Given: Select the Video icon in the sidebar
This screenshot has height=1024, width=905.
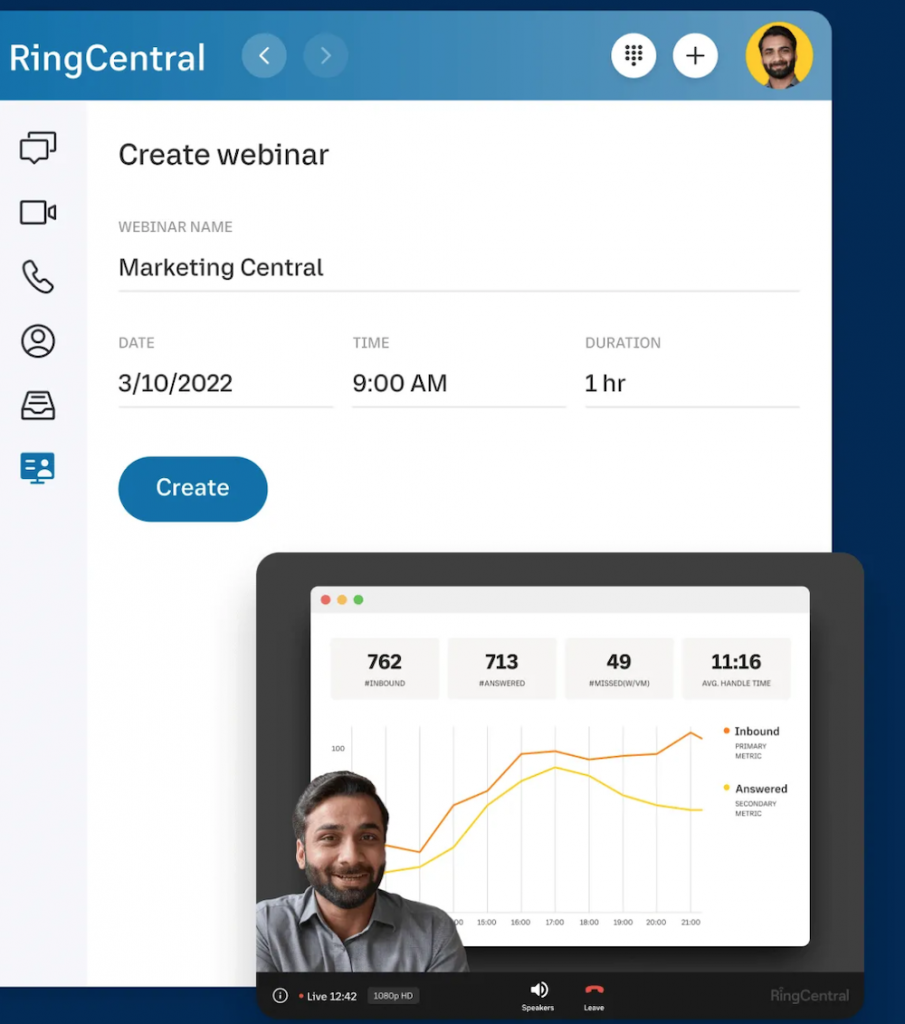Looking at the screenshot, I should point(37,212).
